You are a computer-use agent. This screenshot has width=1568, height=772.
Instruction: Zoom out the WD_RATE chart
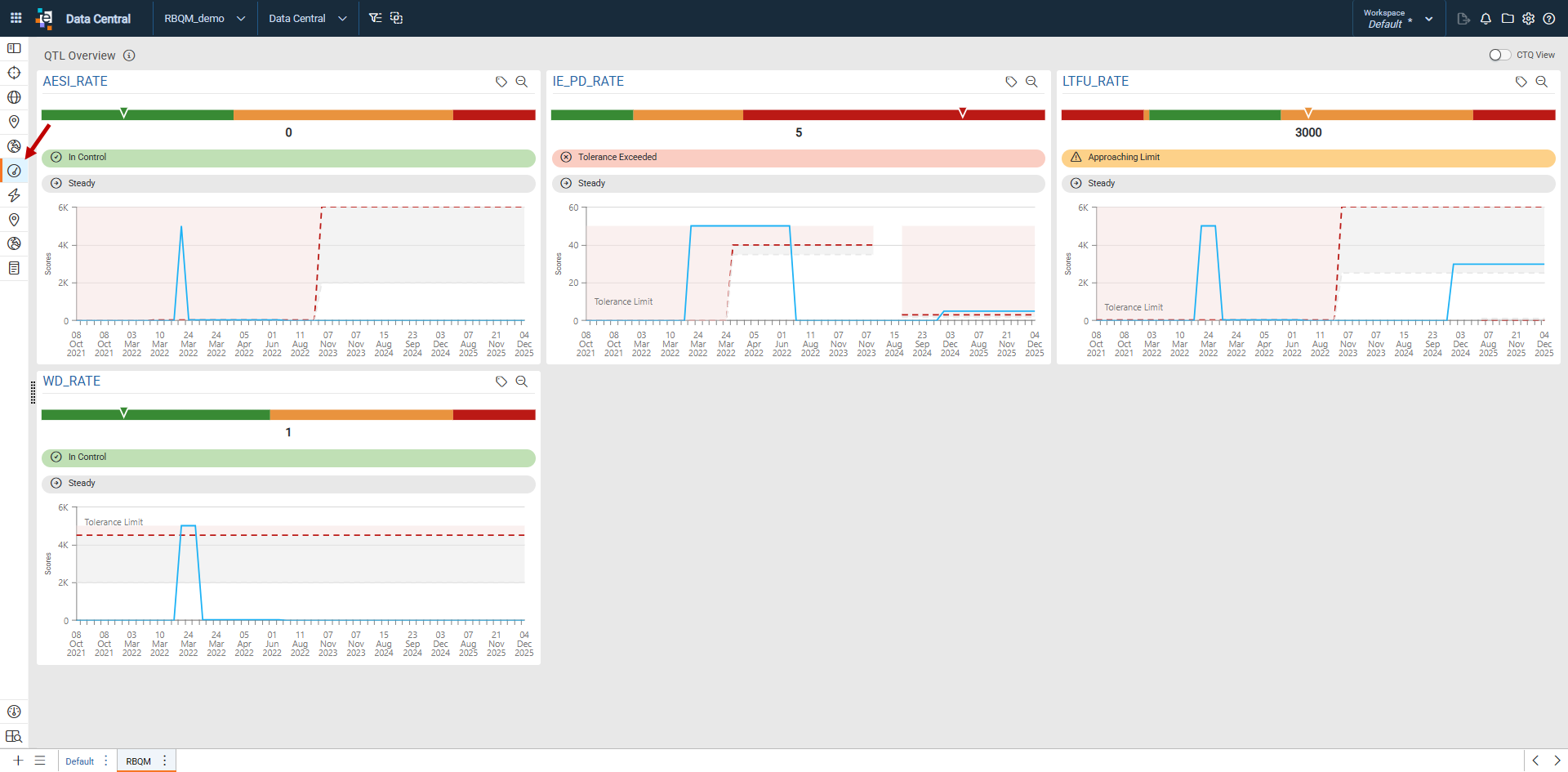[522, 382]
